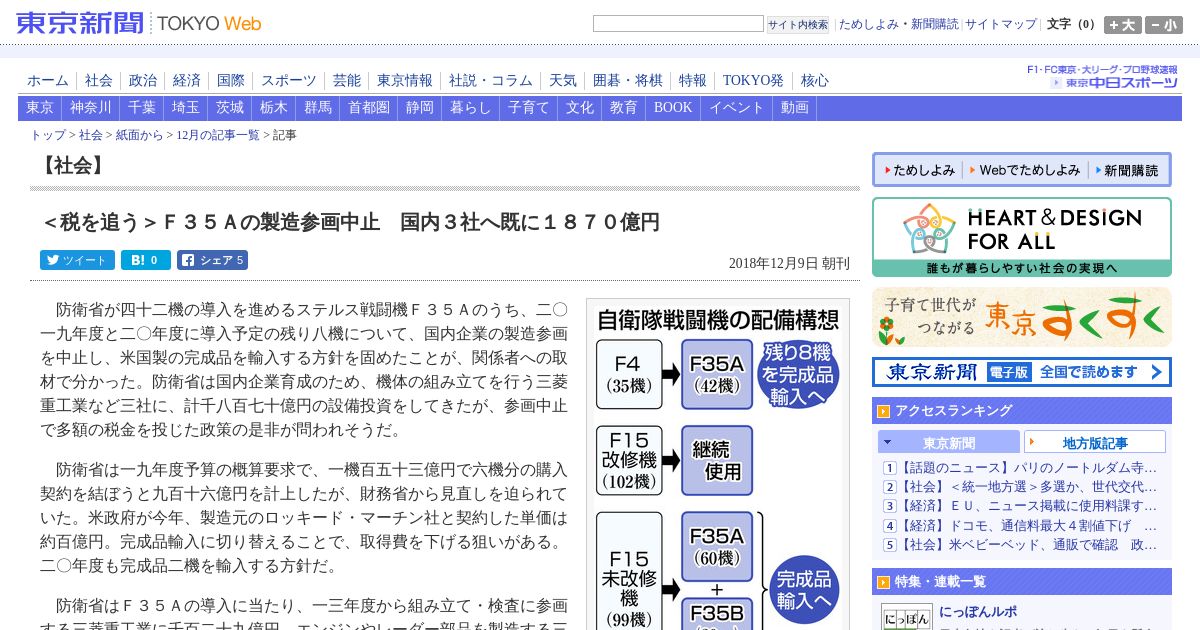1200x630 pixels.
Task: Select 子育て in the blue navigation bar
Action: (529, 108)
